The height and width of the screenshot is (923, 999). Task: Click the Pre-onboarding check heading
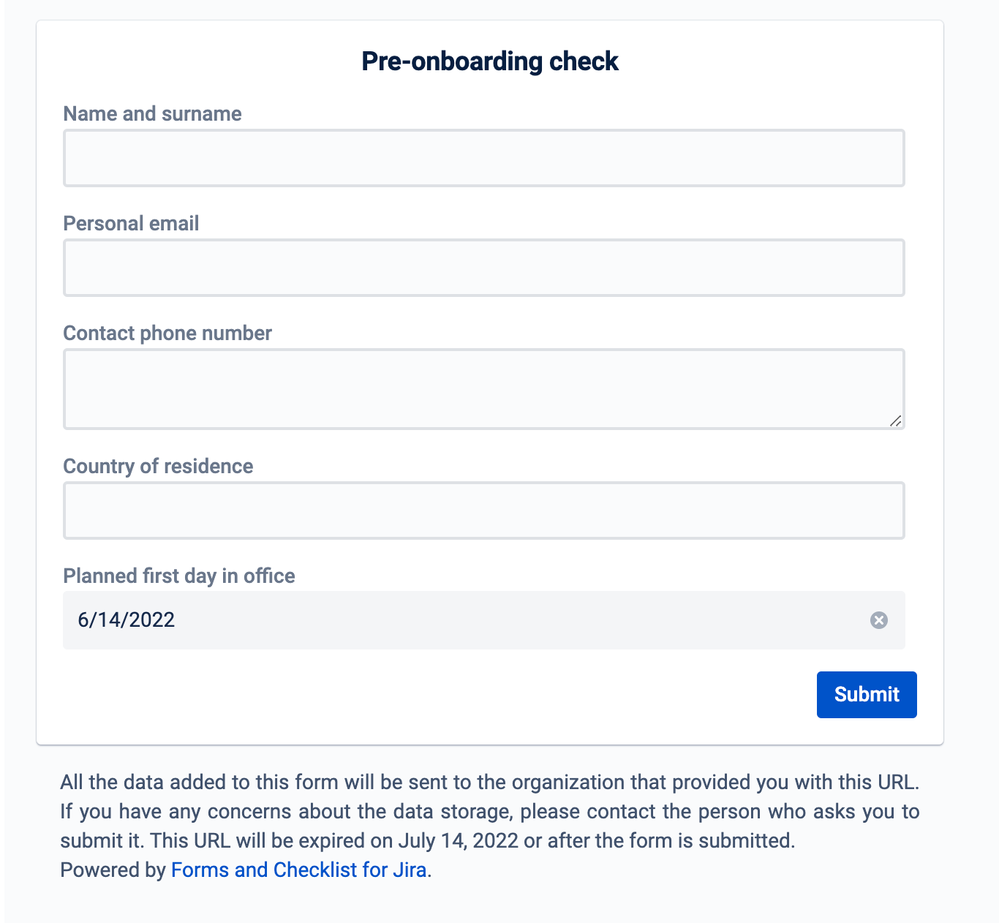(490, 62)
